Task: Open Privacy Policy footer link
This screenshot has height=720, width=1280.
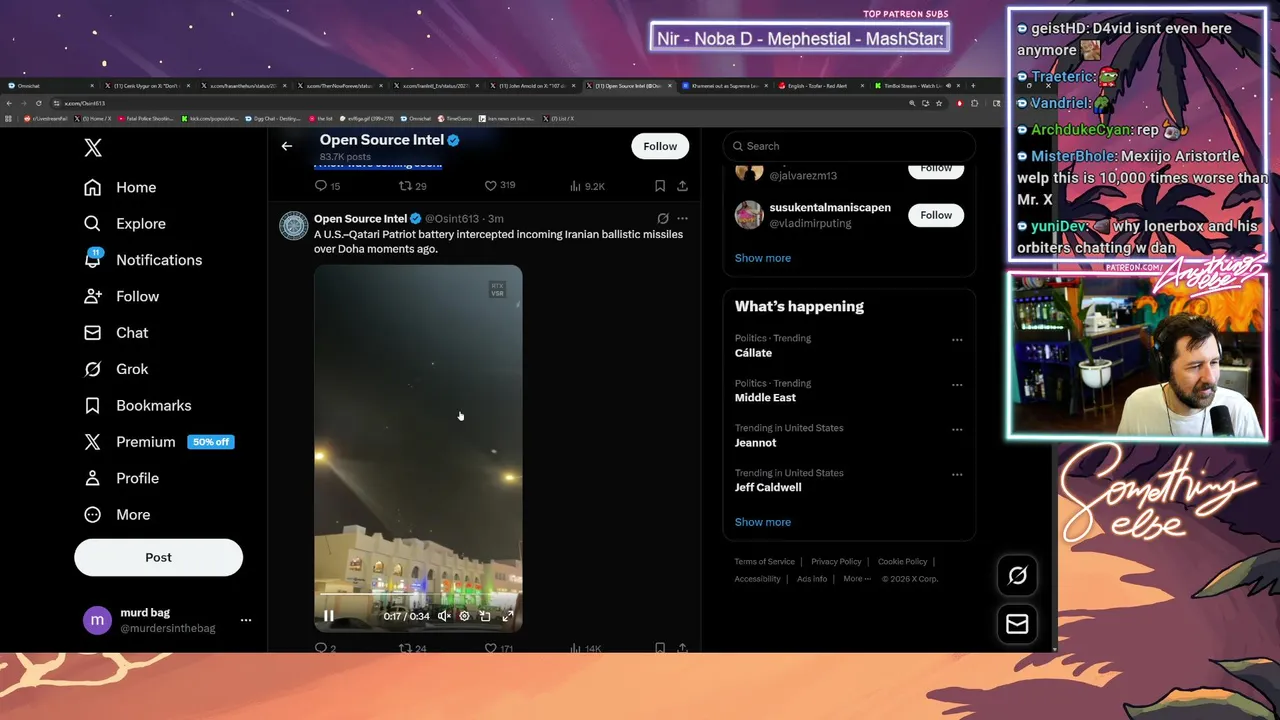Action: click(836, 562)
